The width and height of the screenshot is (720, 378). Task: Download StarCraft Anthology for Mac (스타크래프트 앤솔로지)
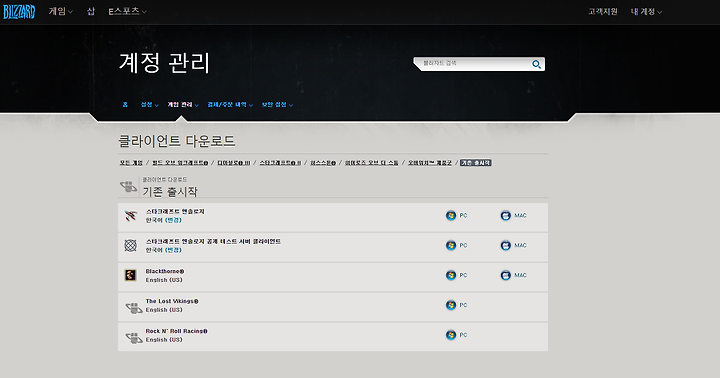(x=513, y=215)
